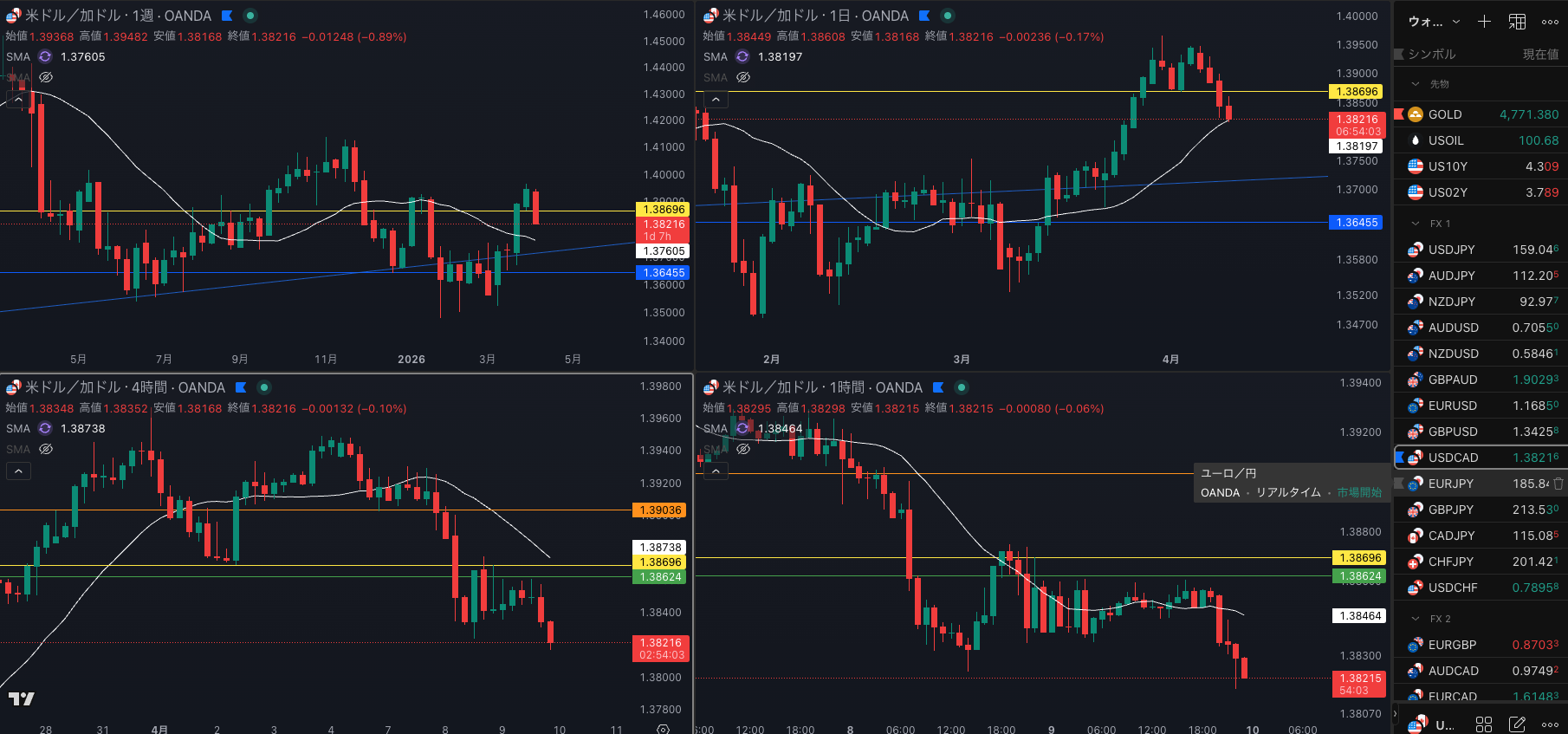Sort watchlist by the シンボル column header
This screenshot has width=1568, height=734.
click(1431, 54)
